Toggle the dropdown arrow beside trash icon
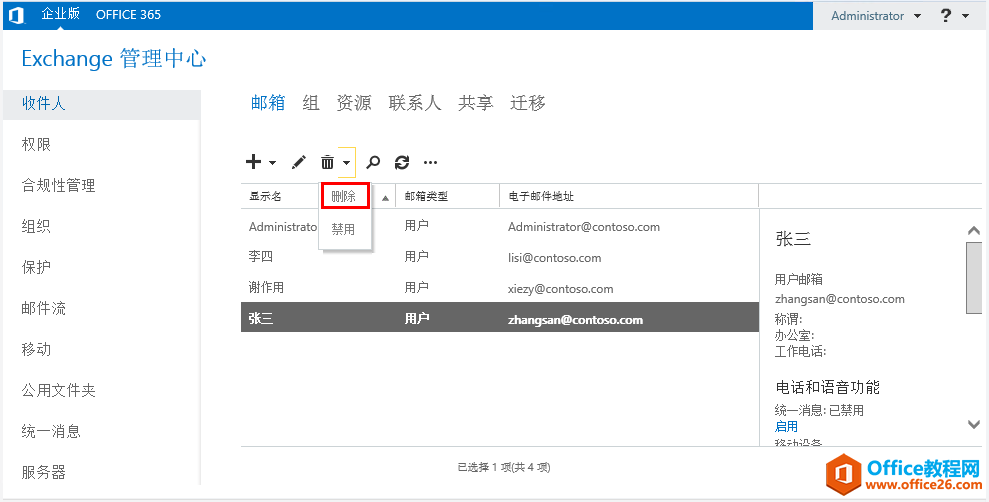 pyautogui.click(x=346, y=163)
